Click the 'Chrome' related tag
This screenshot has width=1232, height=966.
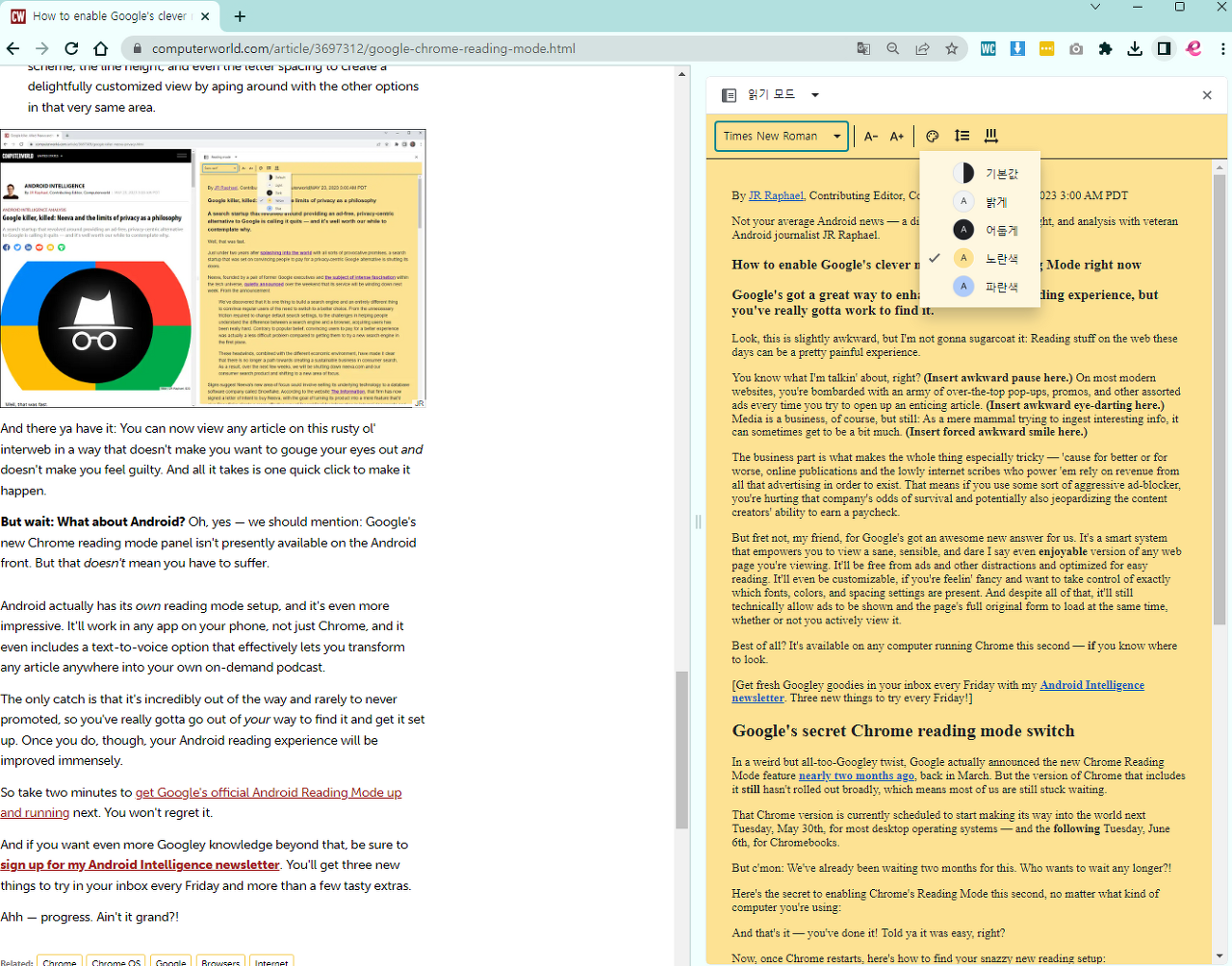[60, 961]
